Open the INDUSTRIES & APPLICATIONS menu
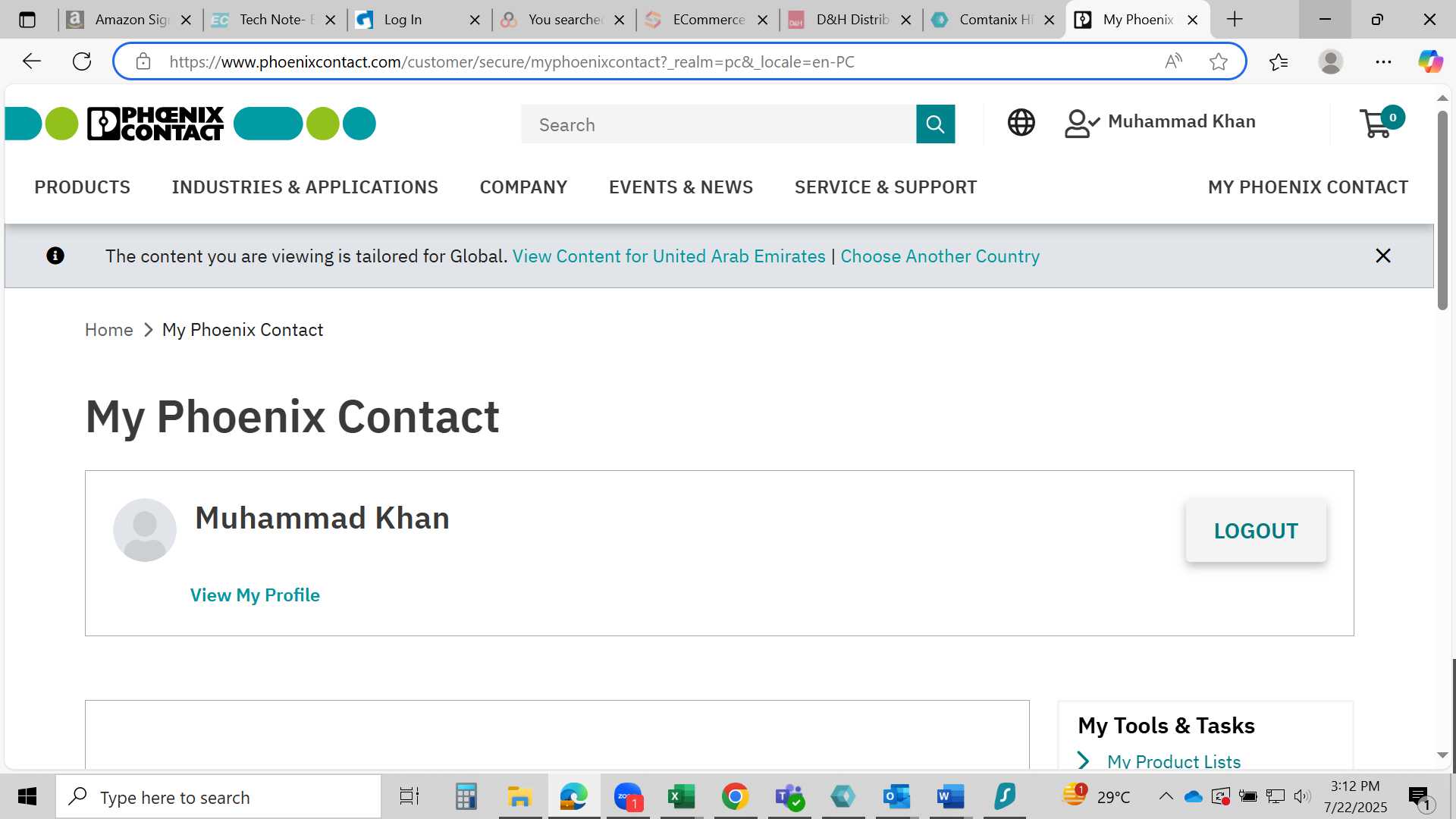This screenshot has width=1456, height=819. click(305, 187)
